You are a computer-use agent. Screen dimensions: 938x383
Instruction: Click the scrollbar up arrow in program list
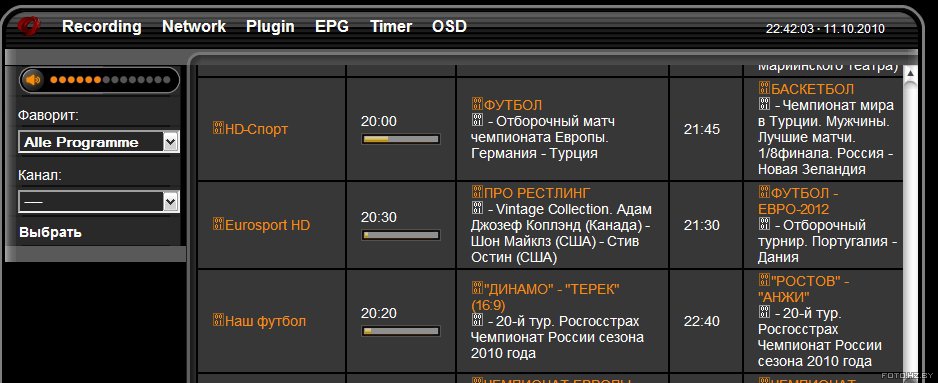910,73
